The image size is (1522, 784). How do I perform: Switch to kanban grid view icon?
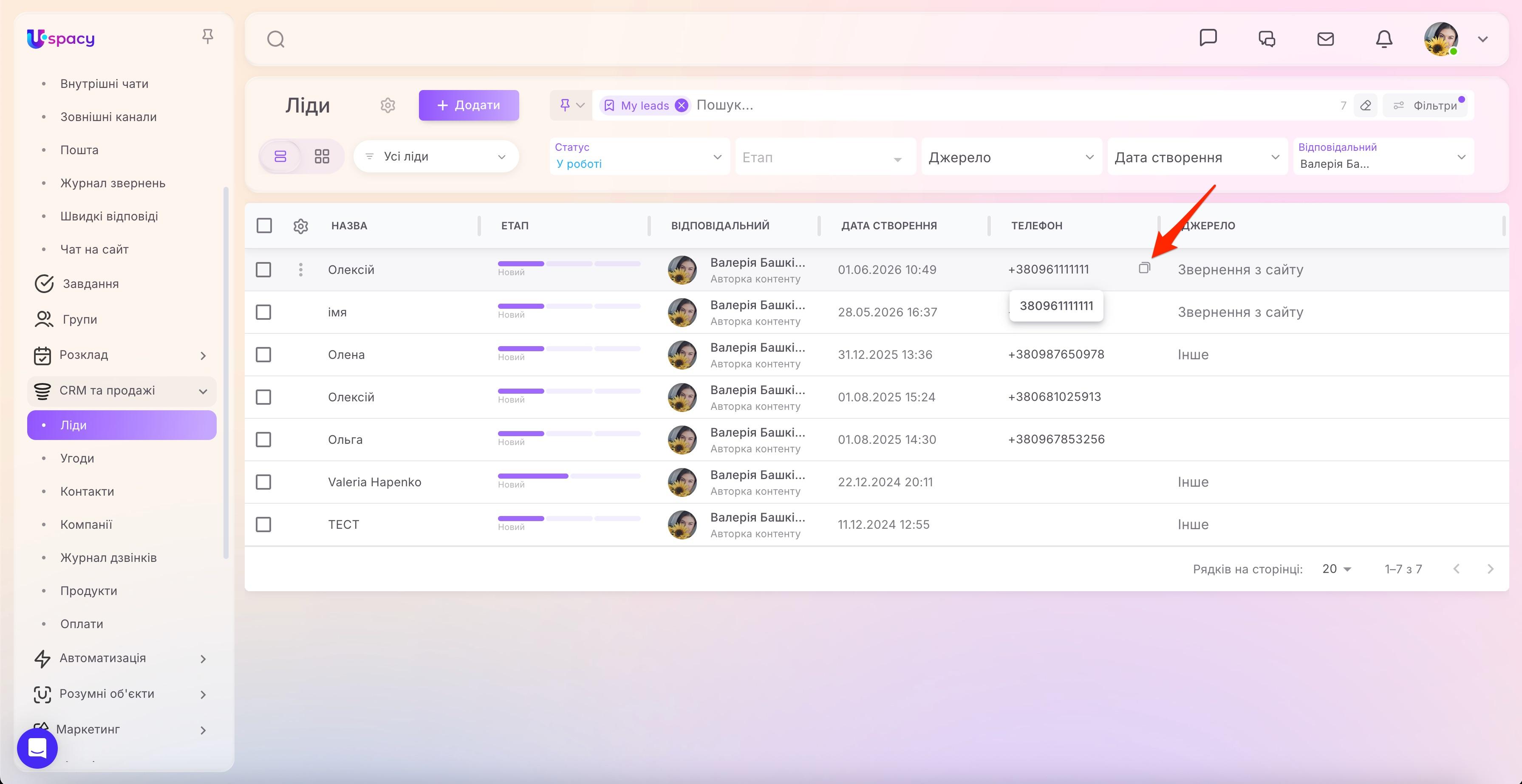pos(322,156)
